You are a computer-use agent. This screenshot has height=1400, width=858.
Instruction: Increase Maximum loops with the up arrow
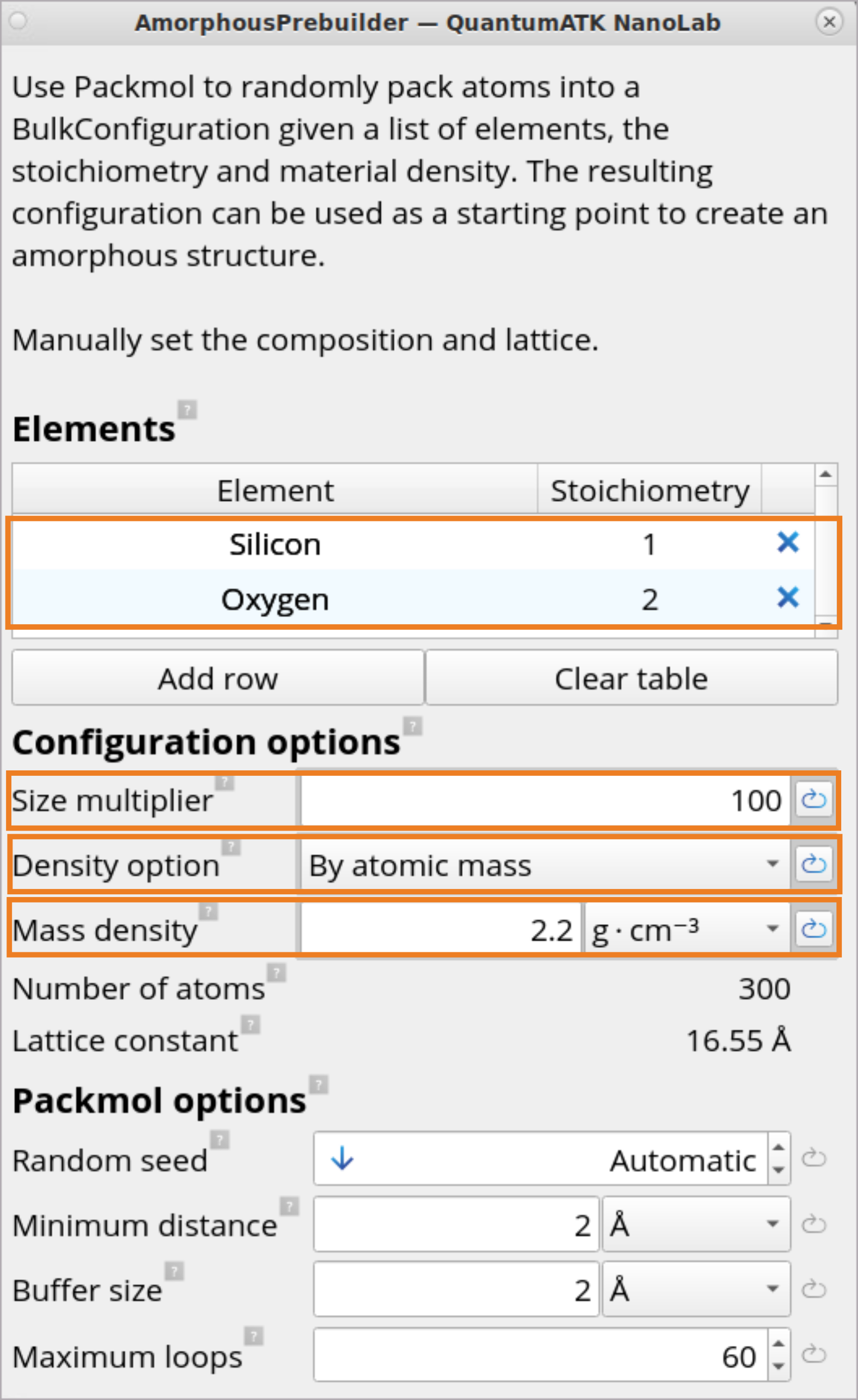pos(778,1343)
